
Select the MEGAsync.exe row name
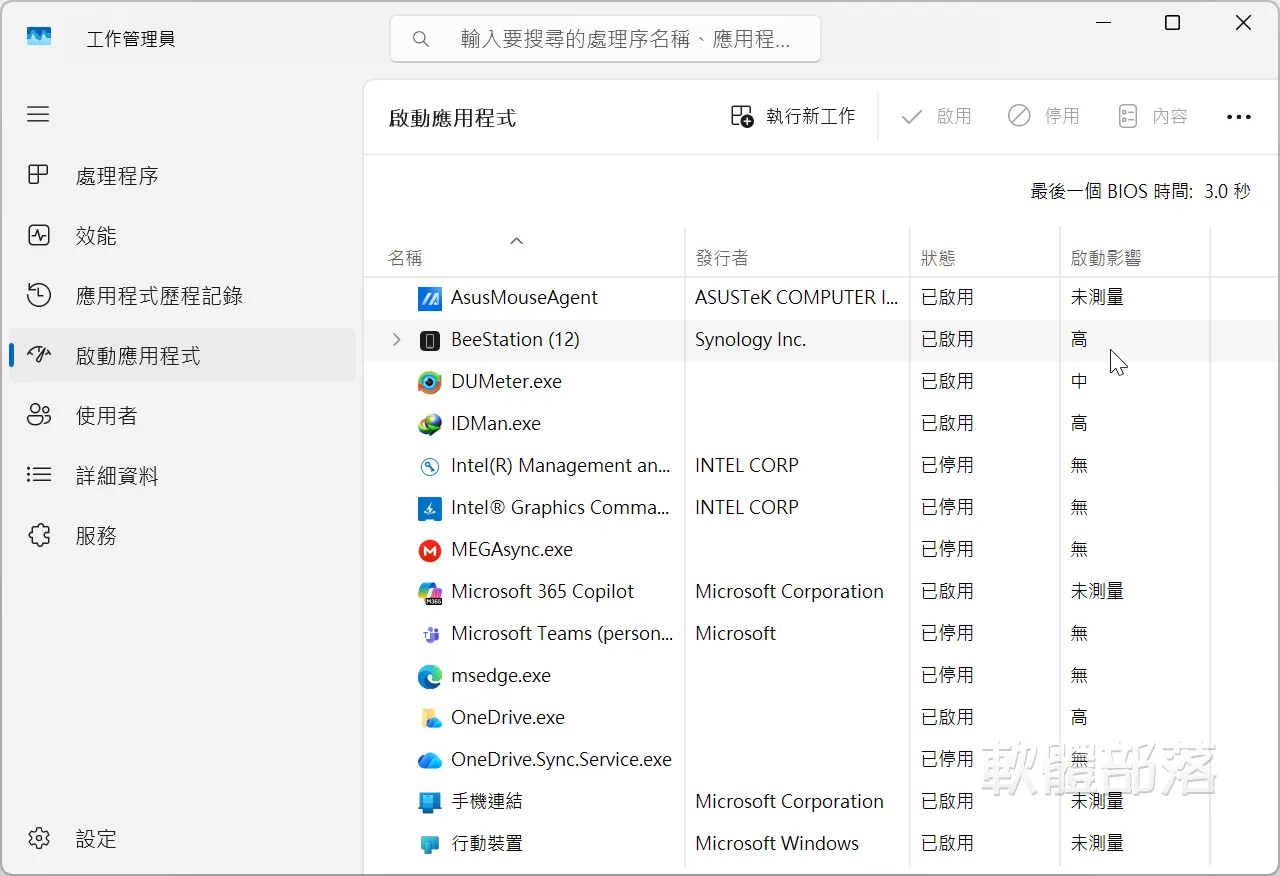pyautogui.click(x=512, y=550)
